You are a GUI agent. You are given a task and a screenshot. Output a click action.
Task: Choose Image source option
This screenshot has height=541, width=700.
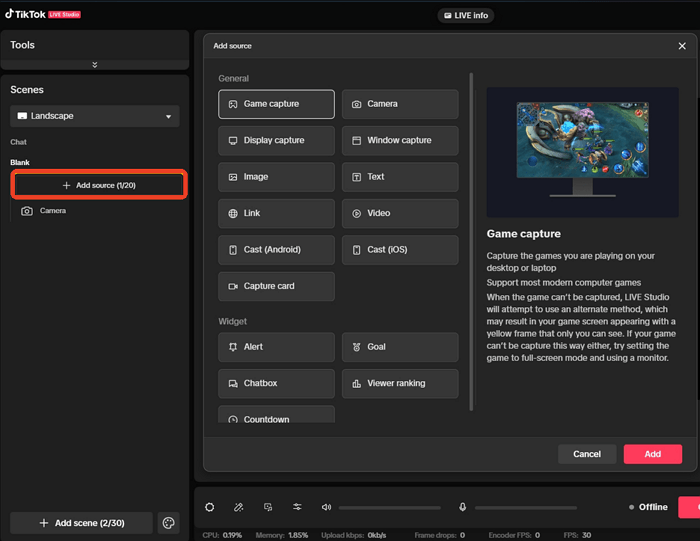(x=276, y=177)
